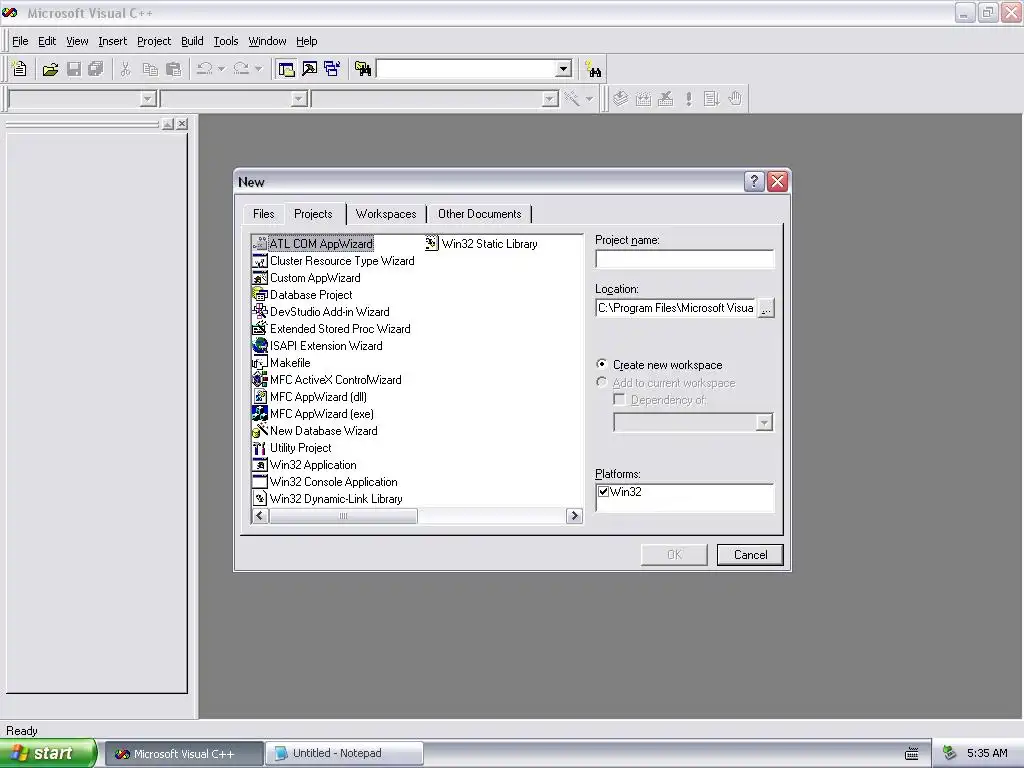Click the project list scroll right arrow

[x=574, y=516]
